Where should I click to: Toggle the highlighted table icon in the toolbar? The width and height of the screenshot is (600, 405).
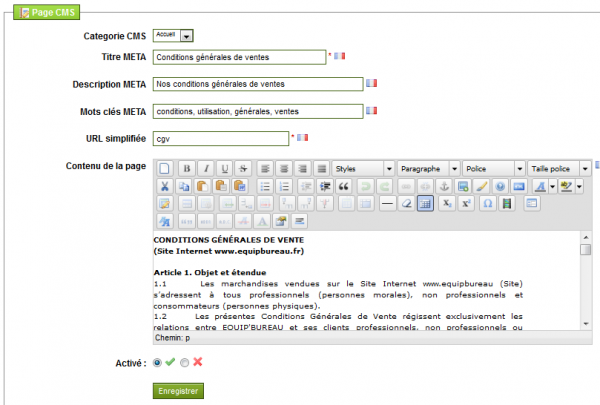425,204
